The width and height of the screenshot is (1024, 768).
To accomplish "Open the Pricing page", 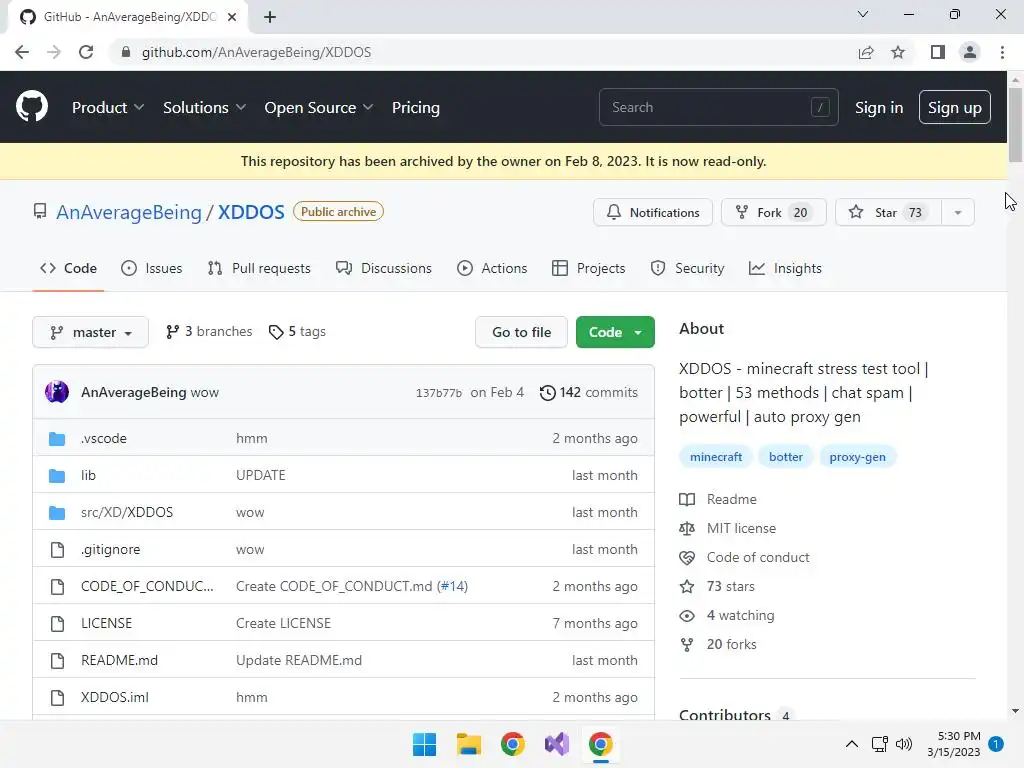I will (415, 108).
